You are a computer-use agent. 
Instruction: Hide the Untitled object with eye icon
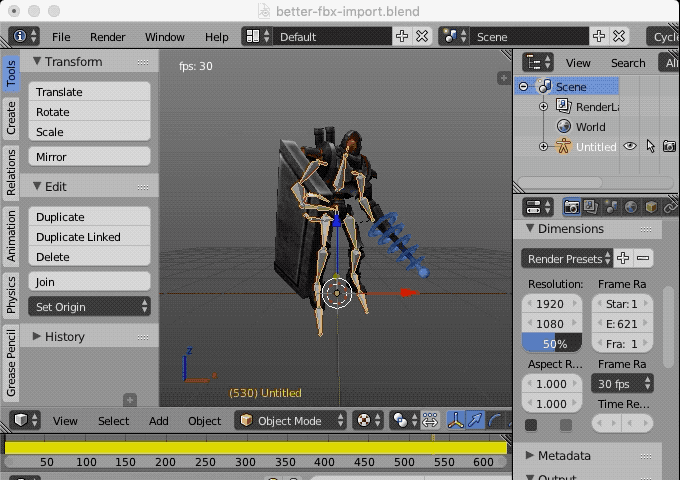click(630, 146)
